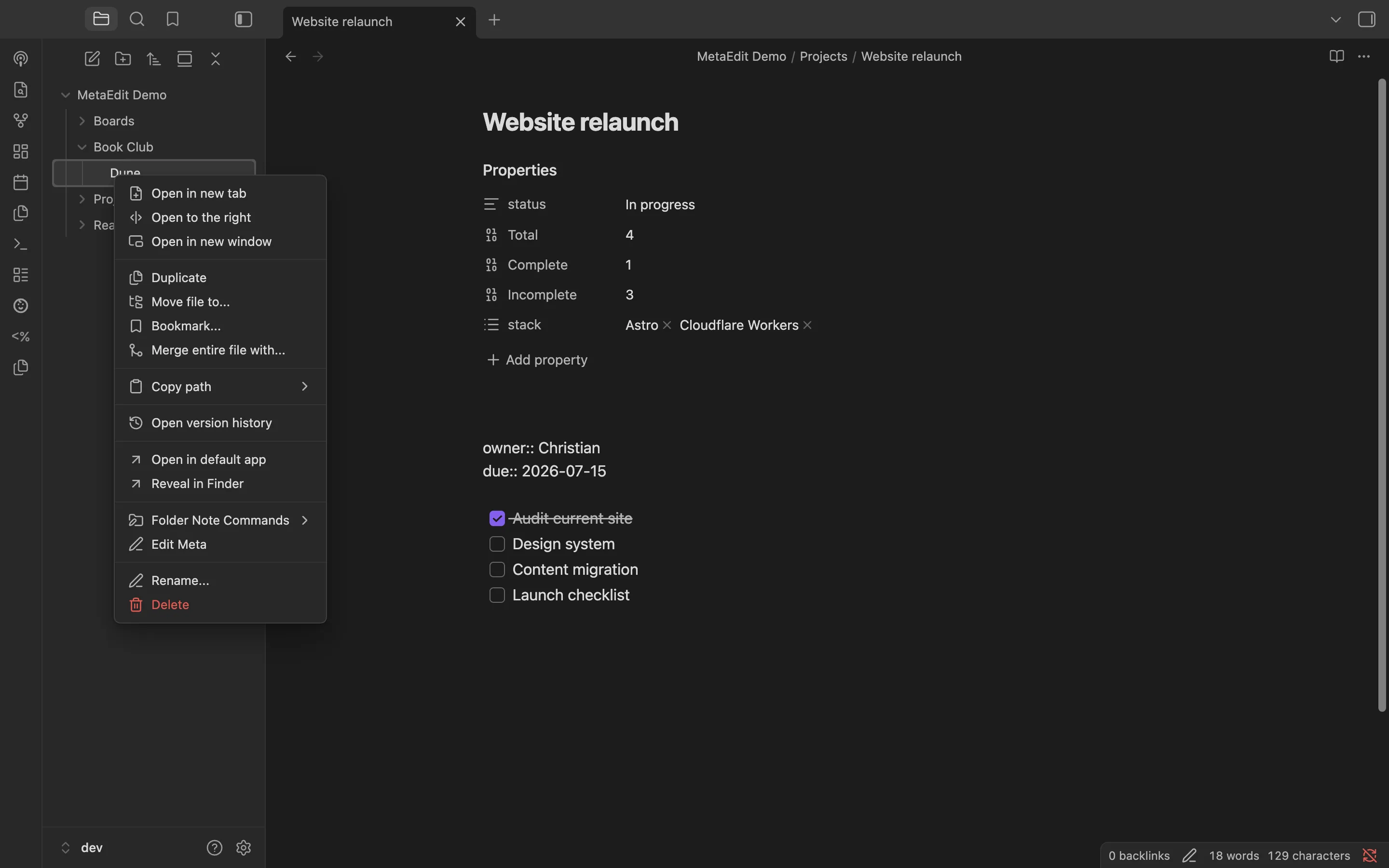
Task: Choose the red Delete entry
Action: tap(220, 605)
